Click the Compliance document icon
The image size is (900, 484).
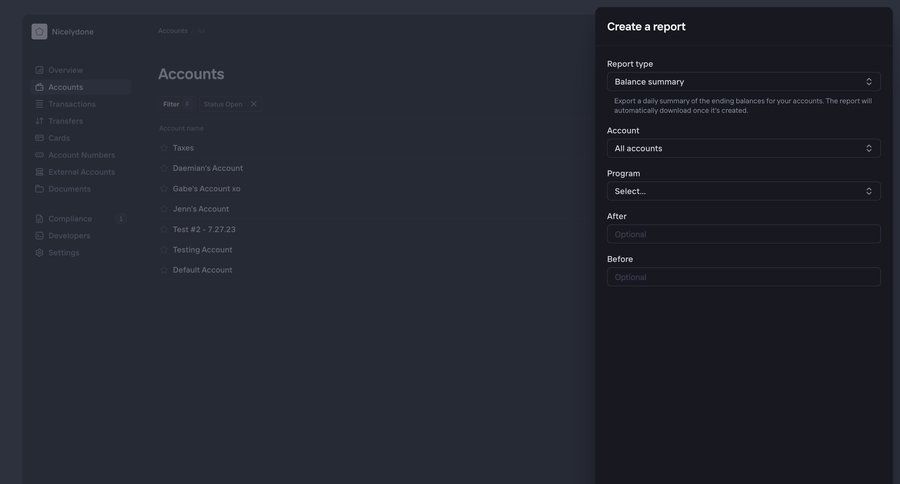tap(39, 219)
